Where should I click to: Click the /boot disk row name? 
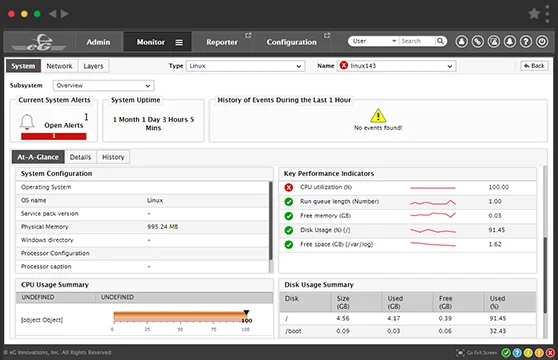coord(293,331)
